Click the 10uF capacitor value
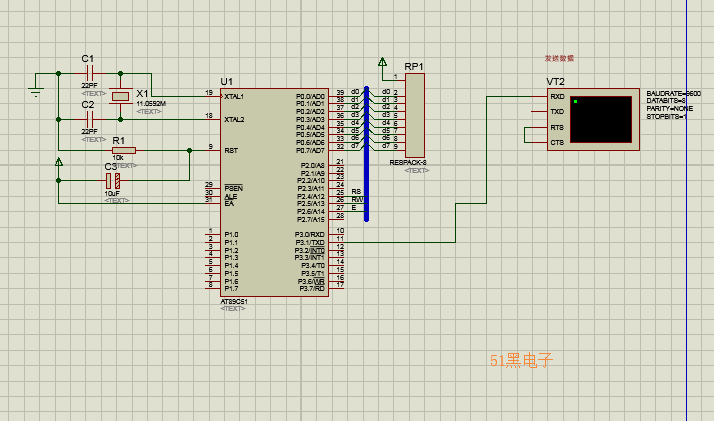This screenshot has width=714, height=421. pos(112,193)
